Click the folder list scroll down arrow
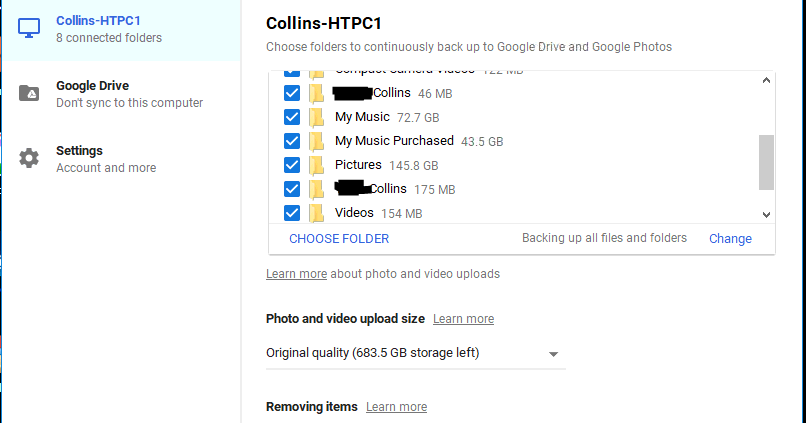 (x=766, y=215)
